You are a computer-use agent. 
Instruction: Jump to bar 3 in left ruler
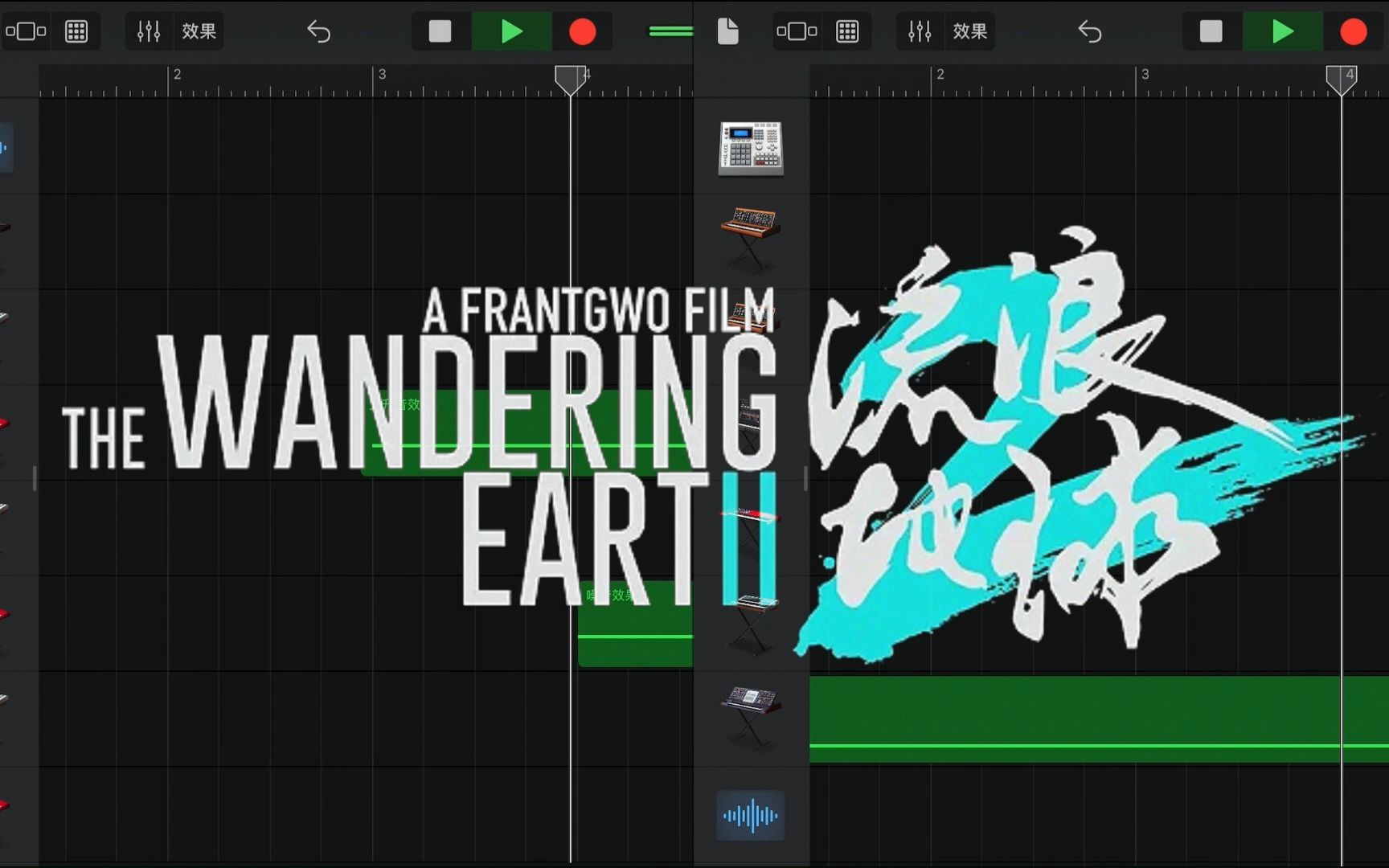tap(381, 75)
